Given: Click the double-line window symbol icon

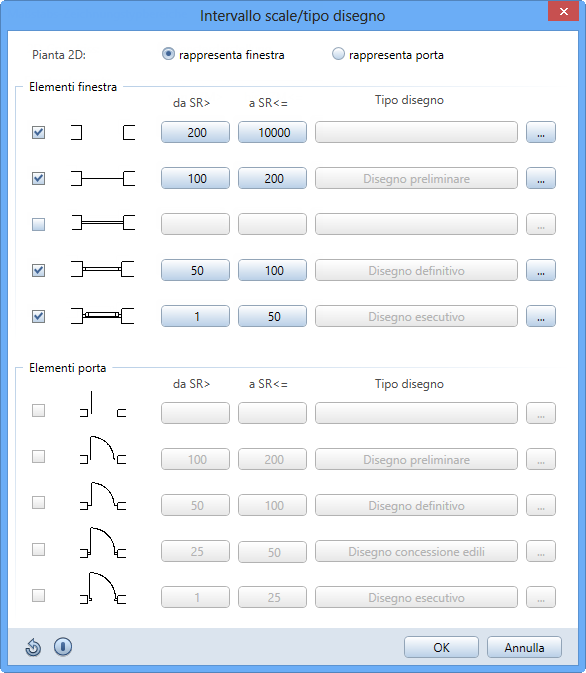Looking at the screenshot, I should [x=103, y=223].
